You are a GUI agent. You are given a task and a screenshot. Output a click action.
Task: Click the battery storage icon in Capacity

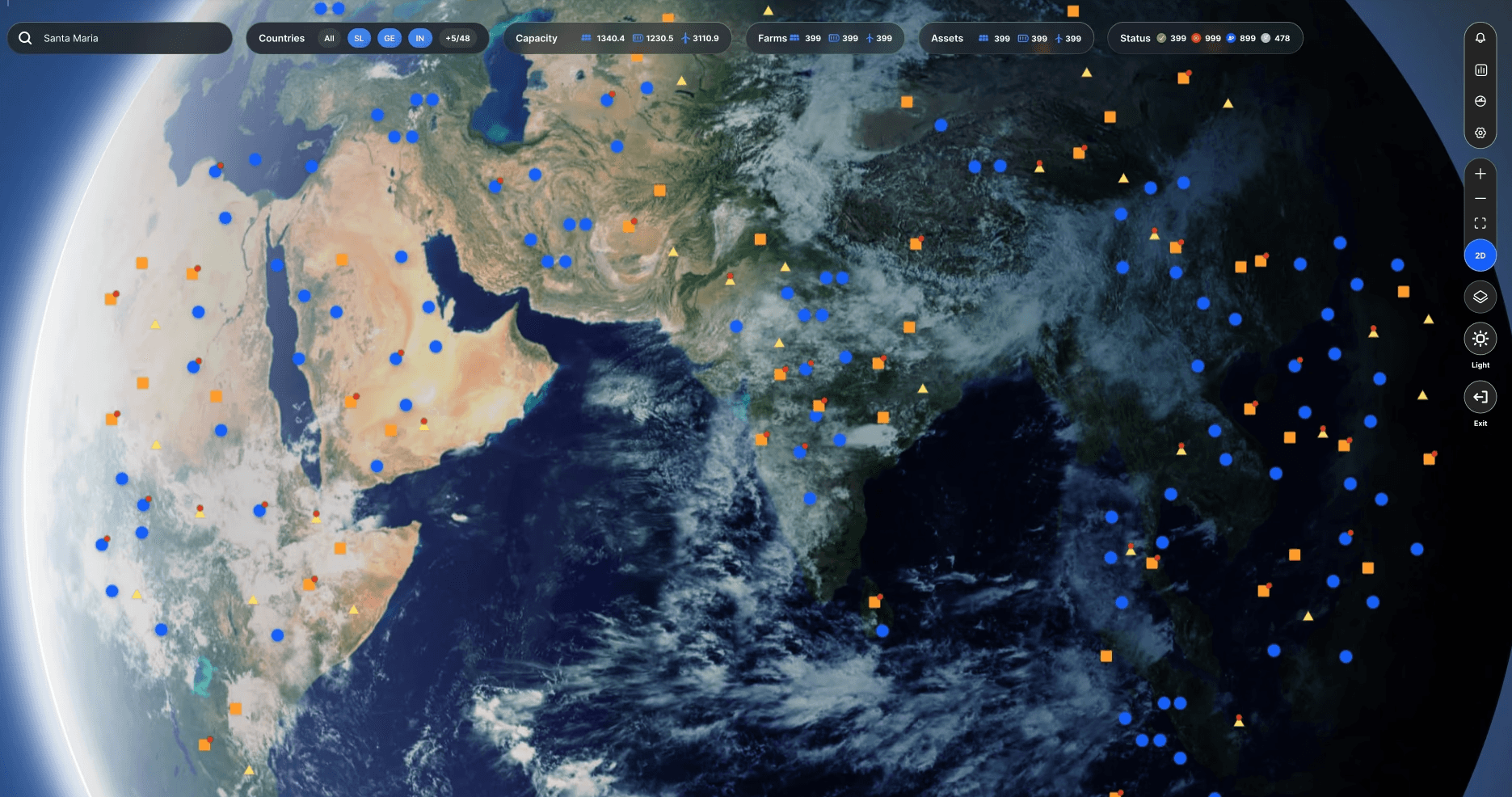point(638,38)
